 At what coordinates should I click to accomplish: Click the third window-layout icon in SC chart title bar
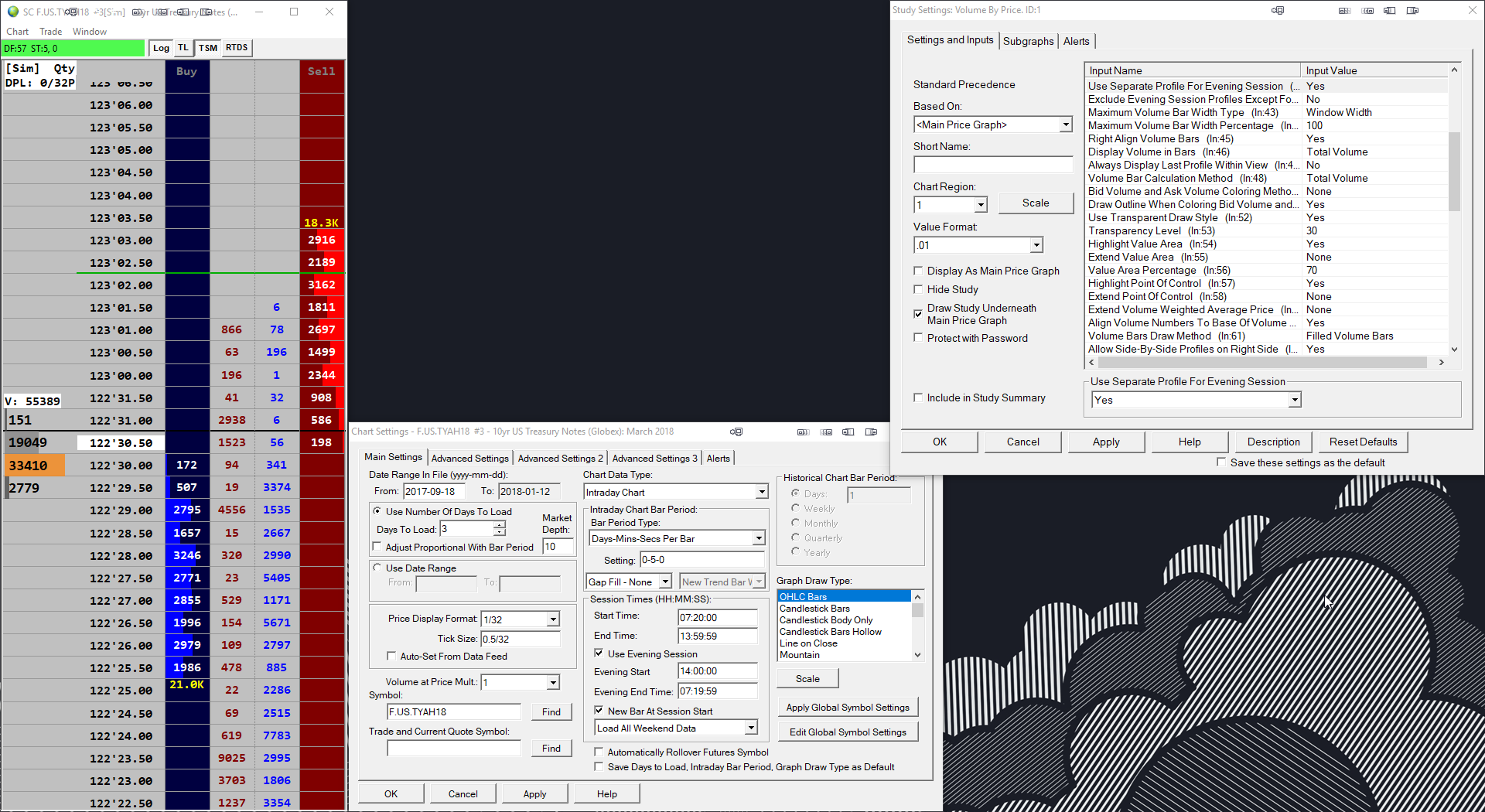(183, 12)
